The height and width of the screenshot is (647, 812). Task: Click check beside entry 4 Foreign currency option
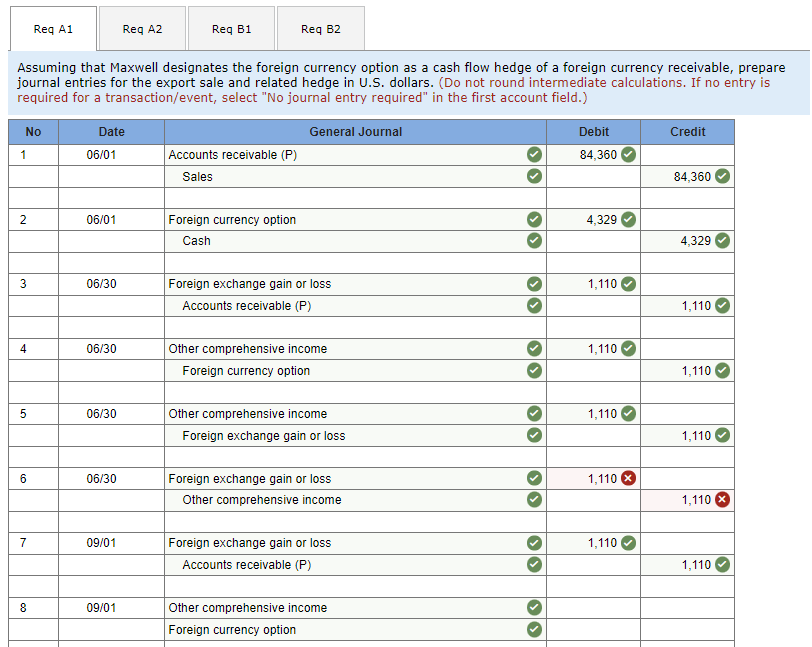(534, 370)
